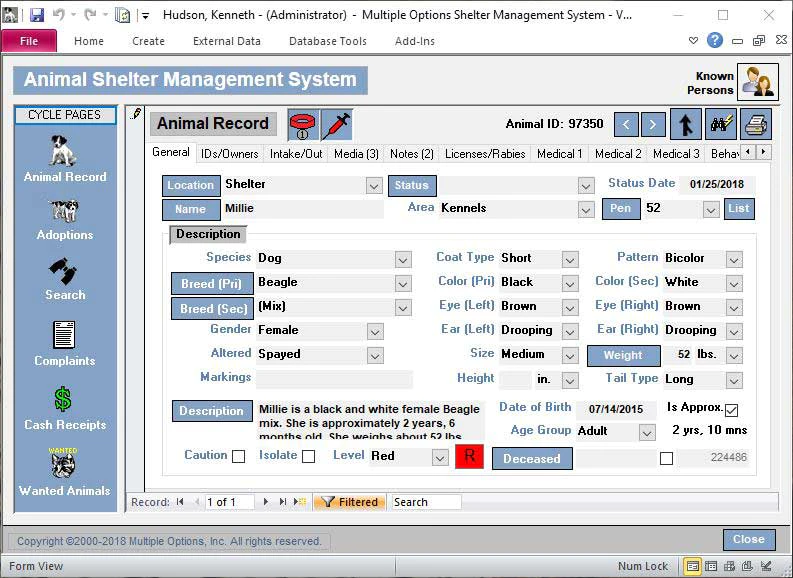Expand the Species dropdown

coord(403,260)
